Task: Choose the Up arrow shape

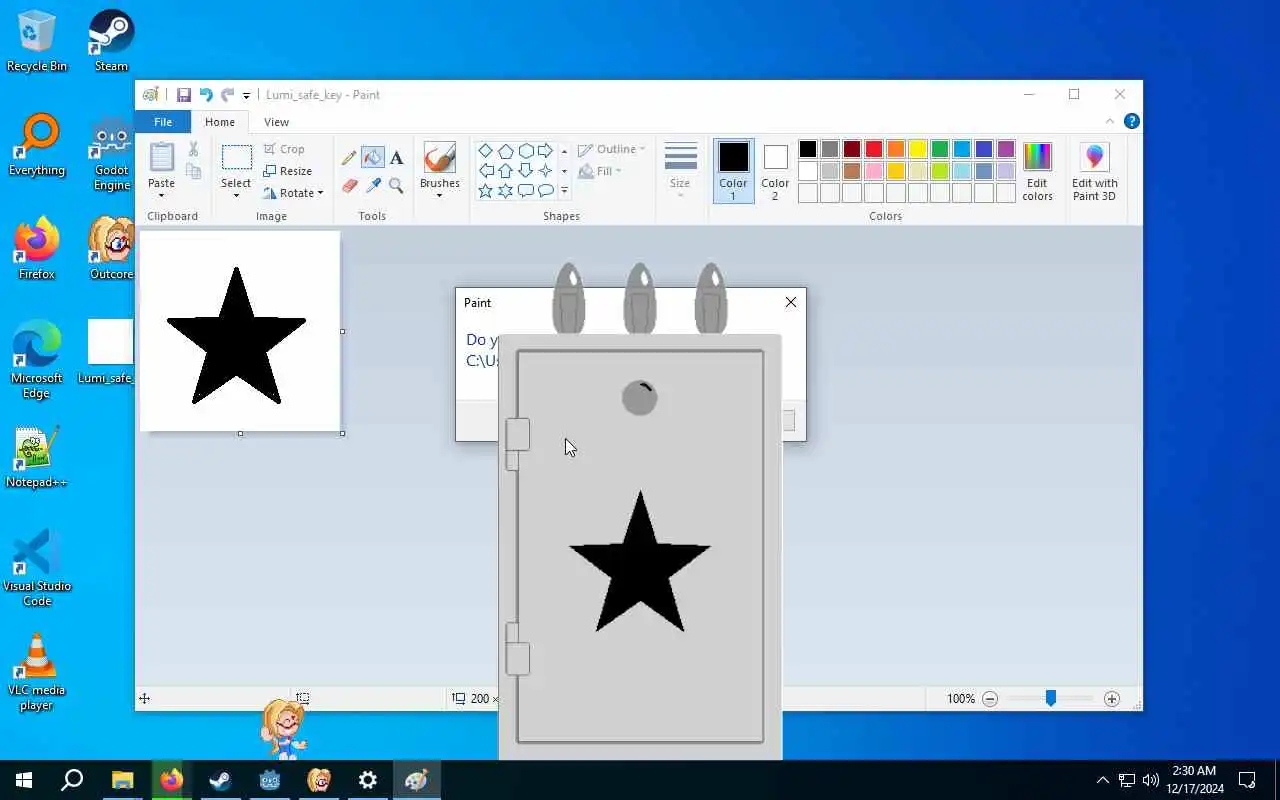Action: 505,171
